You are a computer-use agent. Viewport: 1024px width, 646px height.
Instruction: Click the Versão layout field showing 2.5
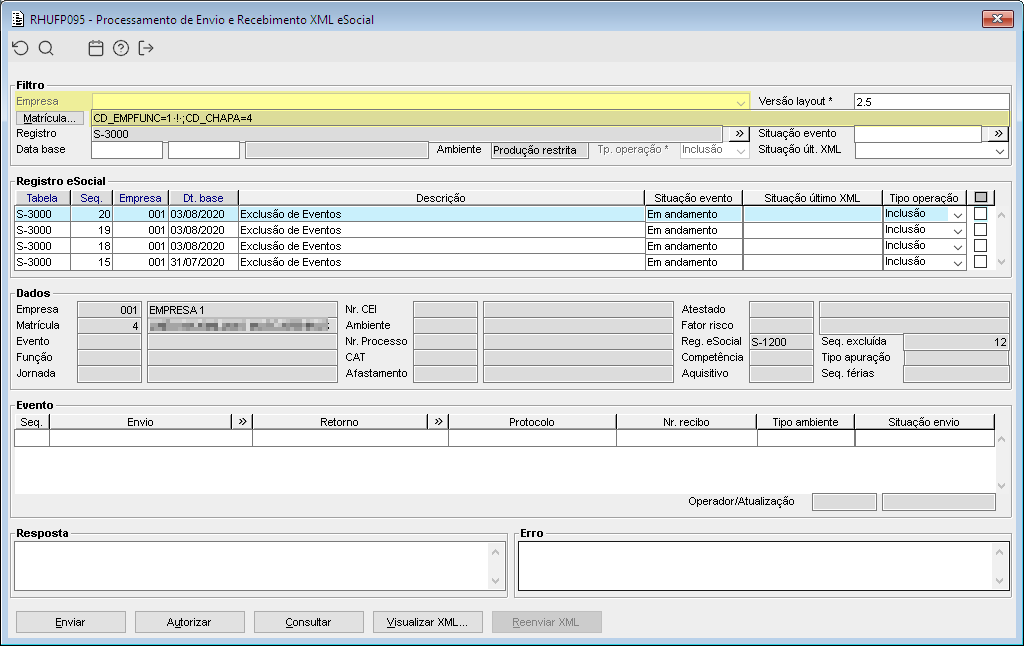[931, 101]
